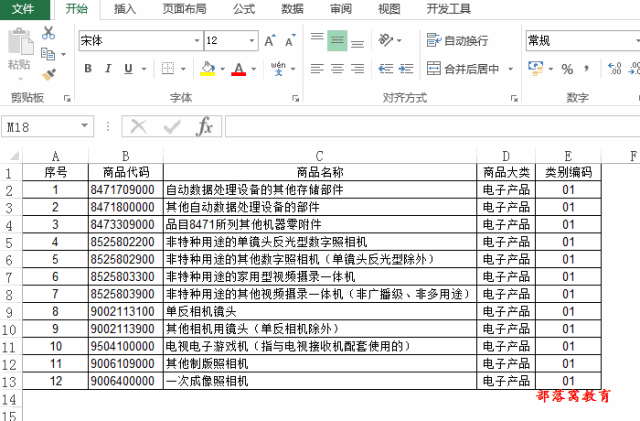The image size is (640, 421).
Task: Select the Format Painter brush icon
Action: coord(49,74)
